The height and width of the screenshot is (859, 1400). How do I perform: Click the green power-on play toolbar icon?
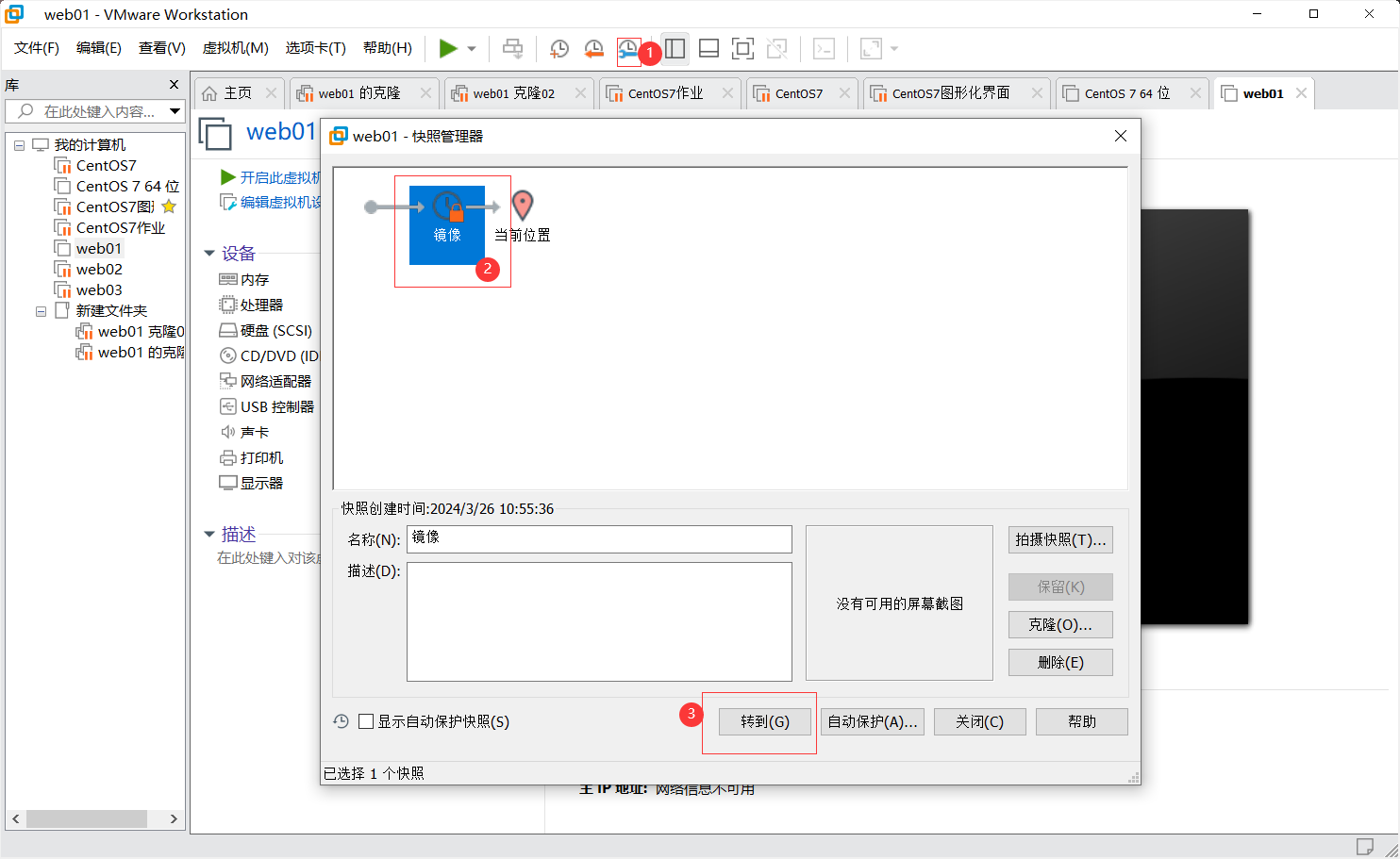pyautogui.click(x=448, y=48)
